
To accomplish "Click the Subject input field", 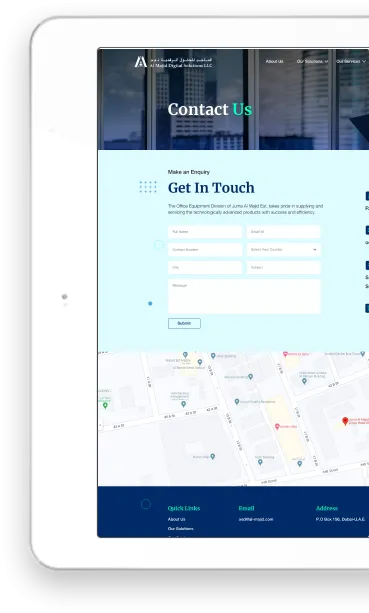I will click(283, 267).
